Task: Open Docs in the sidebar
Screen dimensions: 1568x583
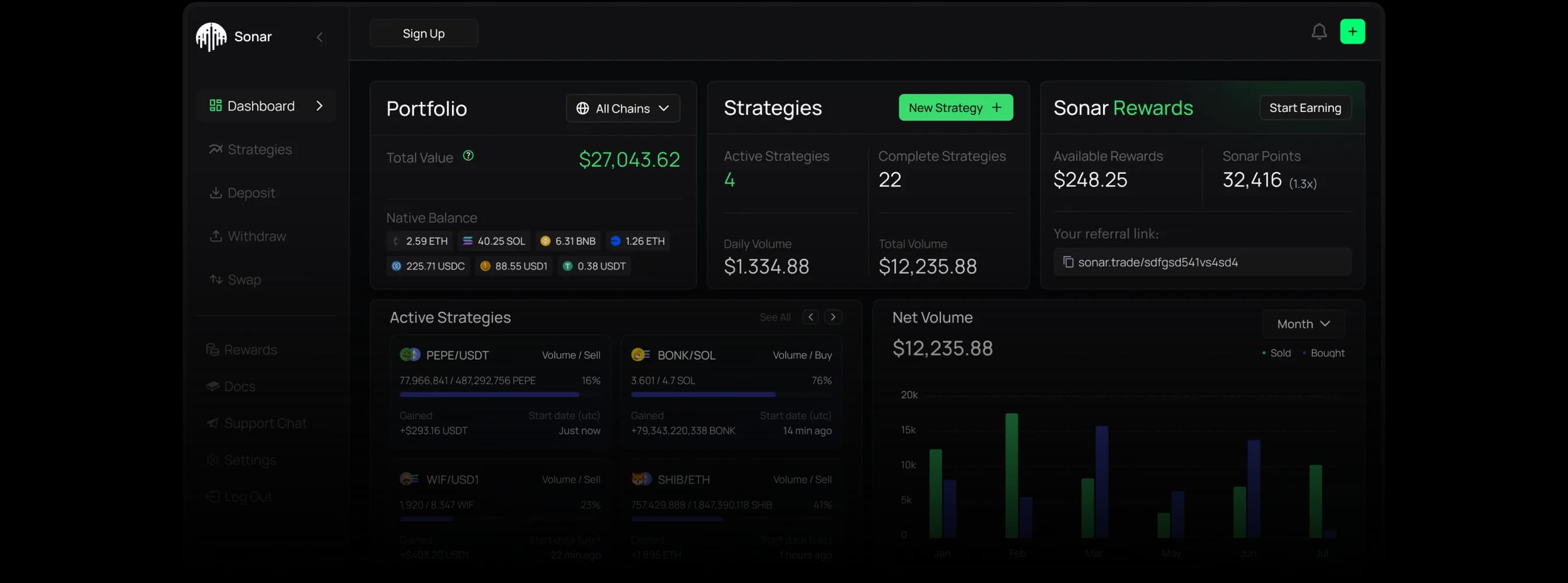Action: 230,387
